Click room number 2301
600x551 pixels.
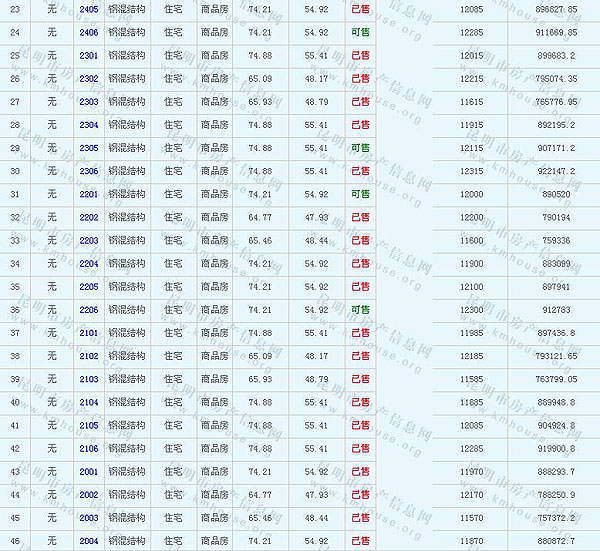coord(89,55)
